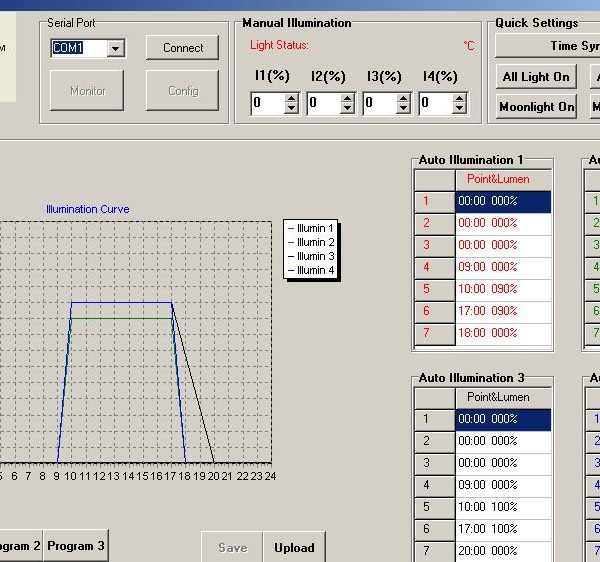Click the Upload button
Image resolution: width=600 pixels, height=562 pixels.
click(x=294, y=547)
